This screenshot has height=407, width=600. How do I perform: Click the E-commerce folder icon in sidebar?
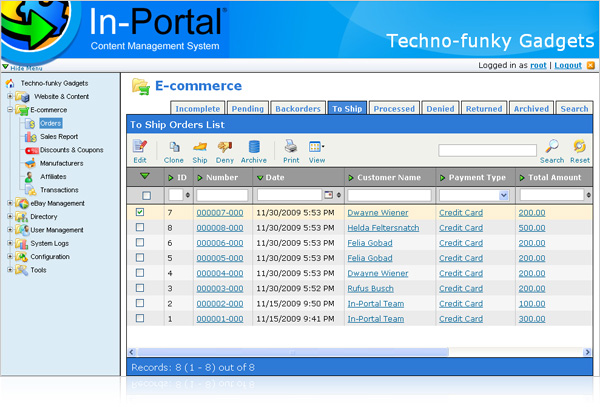point(22,110)
